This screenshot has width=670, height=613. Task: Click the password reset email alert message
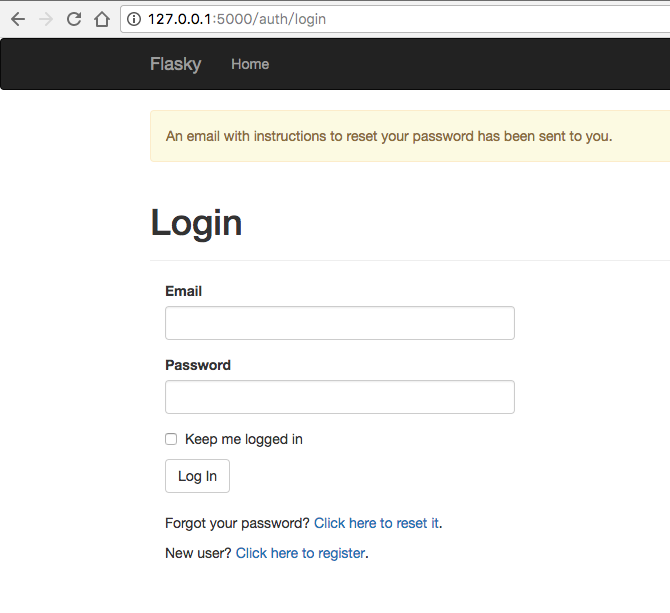(389, 136)
